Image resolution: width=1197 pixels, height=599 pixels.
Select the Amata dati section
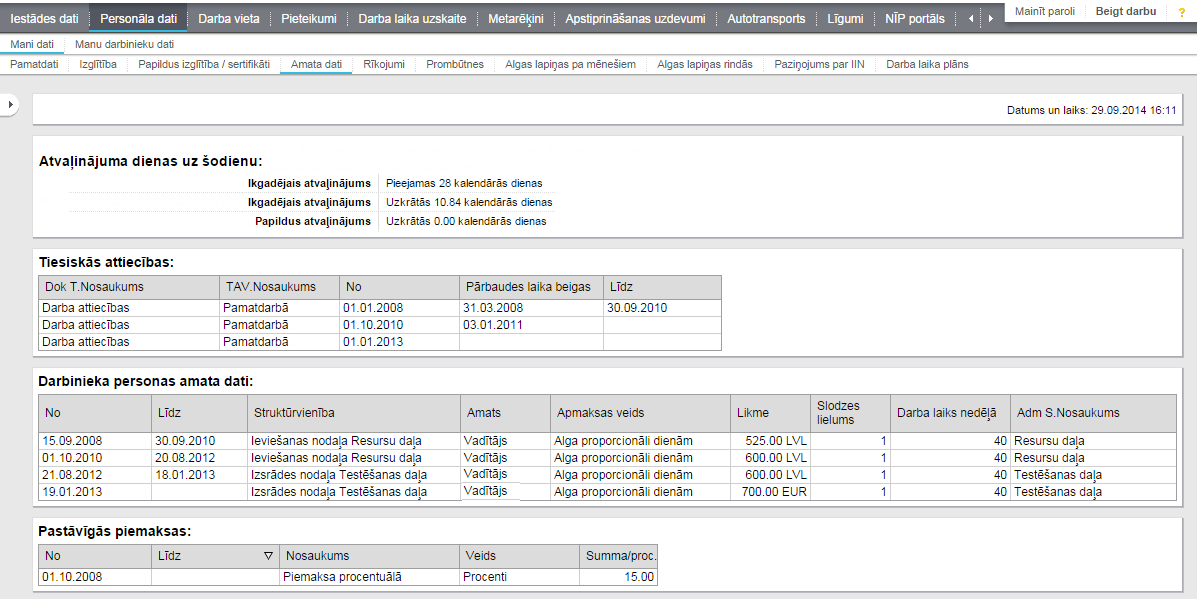pyautogui.click(x=316, y=64)
